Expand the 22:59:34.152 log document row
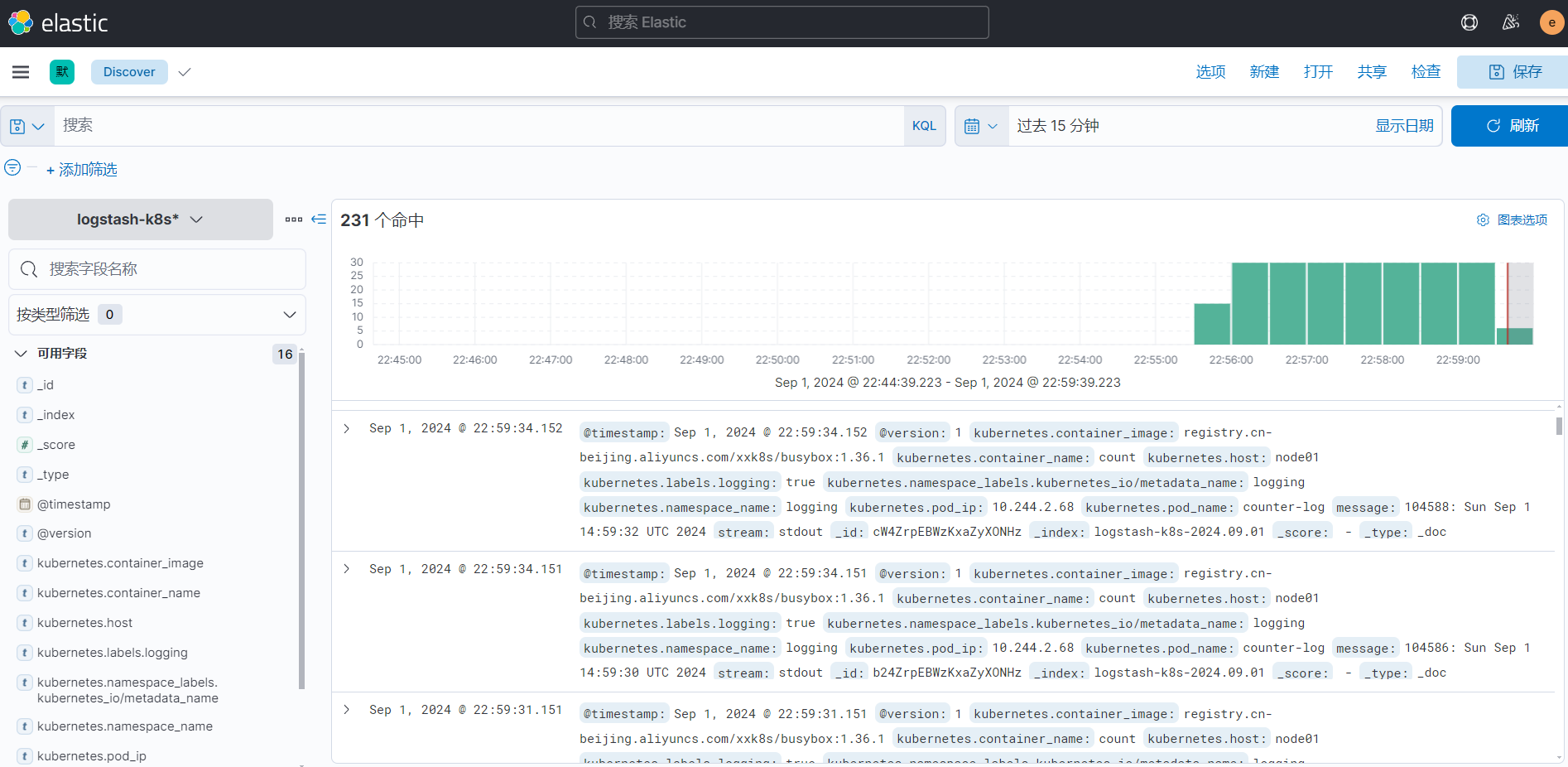The width and height of the screenshot is (1568, 767). (347, 428)
